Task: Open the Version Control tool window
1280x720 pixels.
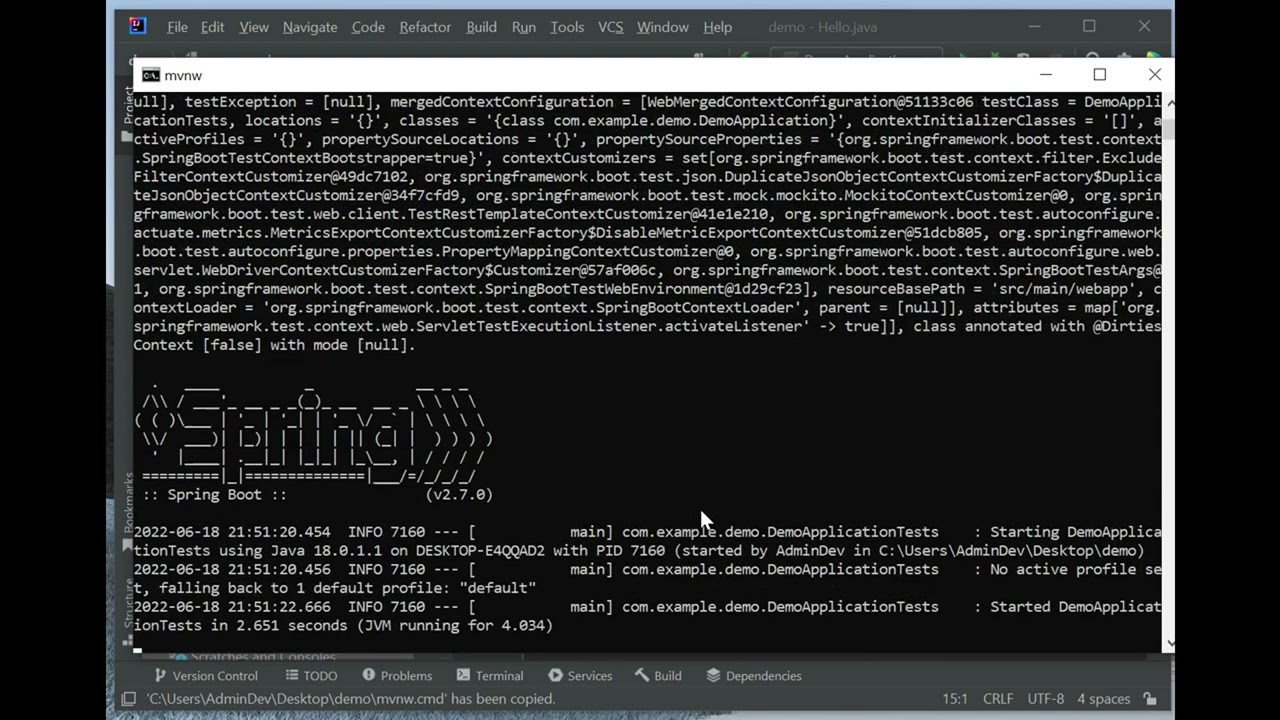Action: pos(205,676)
